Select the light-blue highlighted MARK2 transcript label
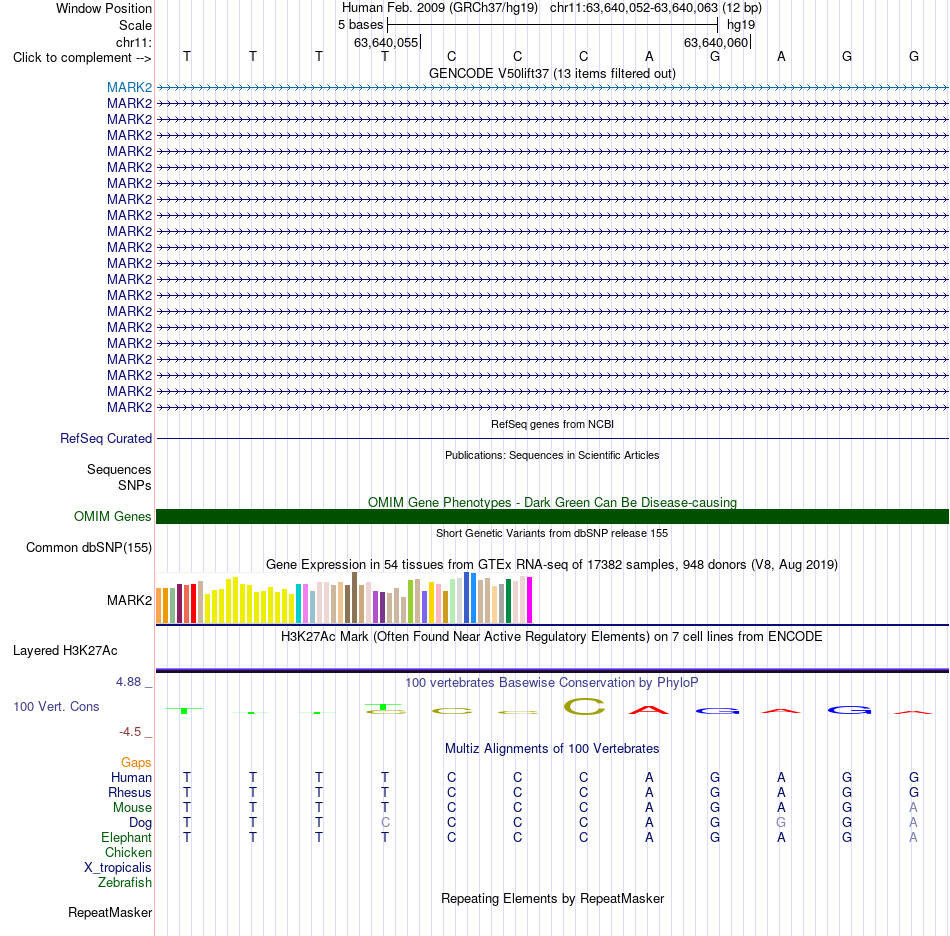 click(129, 87)
